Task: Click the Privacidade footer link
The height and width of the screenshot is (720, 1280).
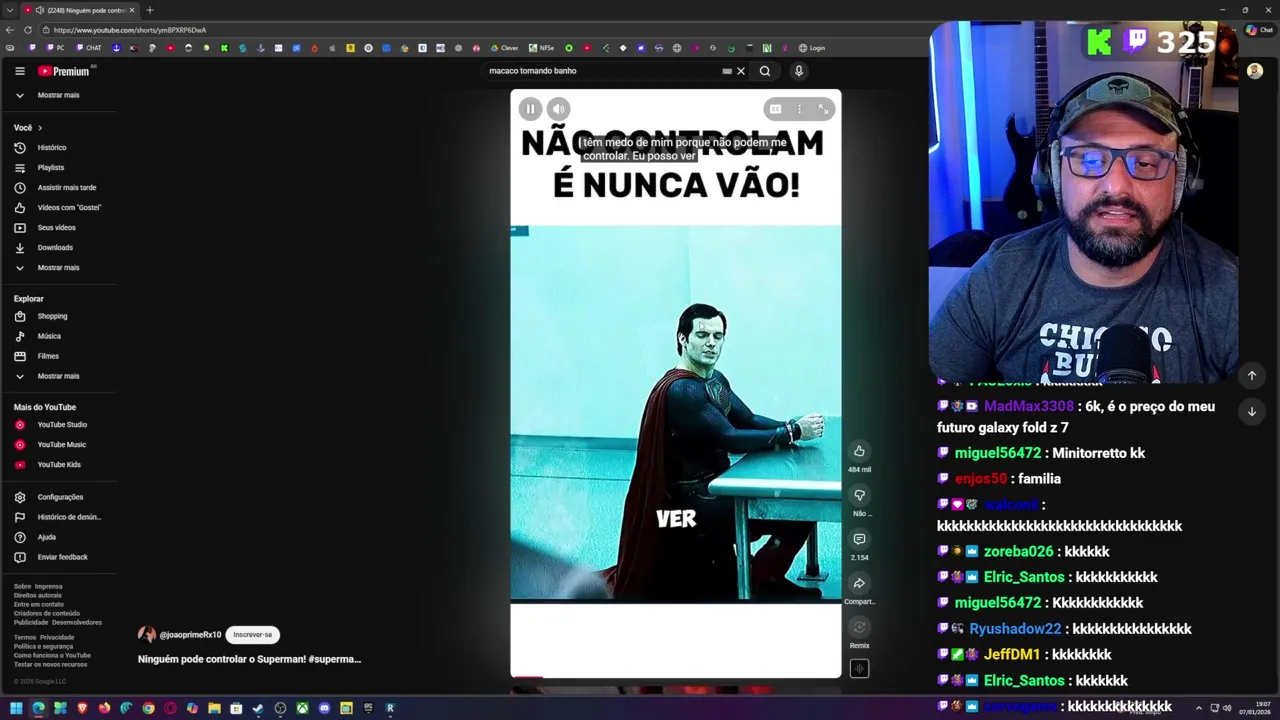Action: point(57,637)
